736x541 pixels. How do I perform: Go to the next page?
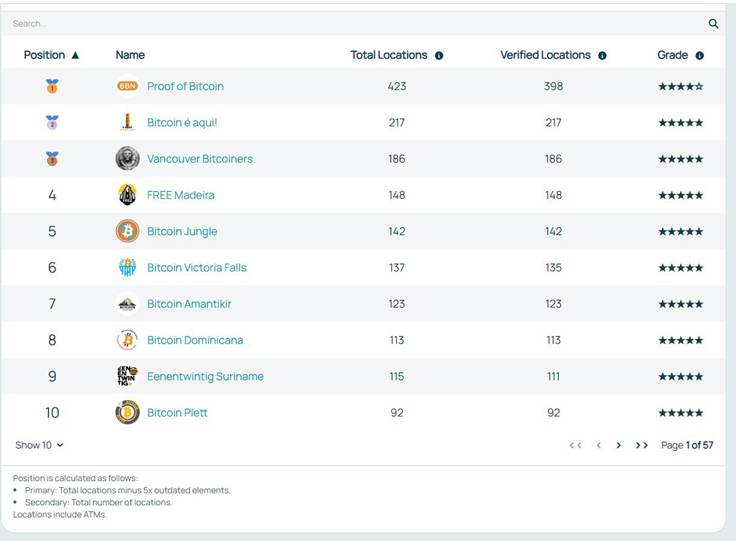pyautogui.click(x=619, y=445)
